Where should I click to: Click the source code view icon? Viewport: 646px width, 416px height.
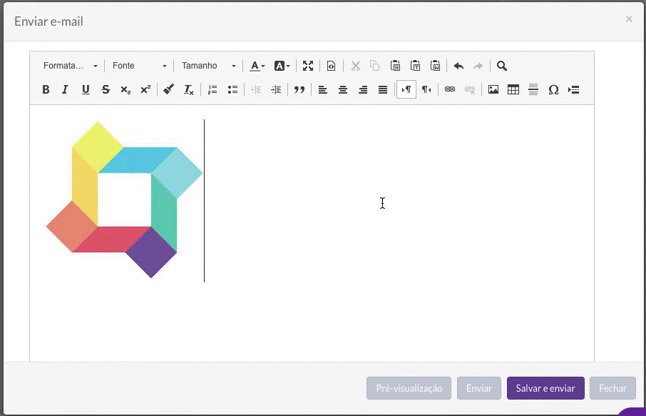pos(331,66)
